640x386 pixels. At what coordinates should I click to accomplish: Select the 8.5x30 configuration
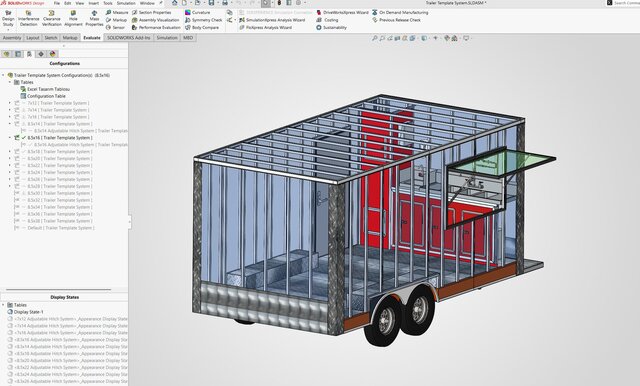point(53,193)
